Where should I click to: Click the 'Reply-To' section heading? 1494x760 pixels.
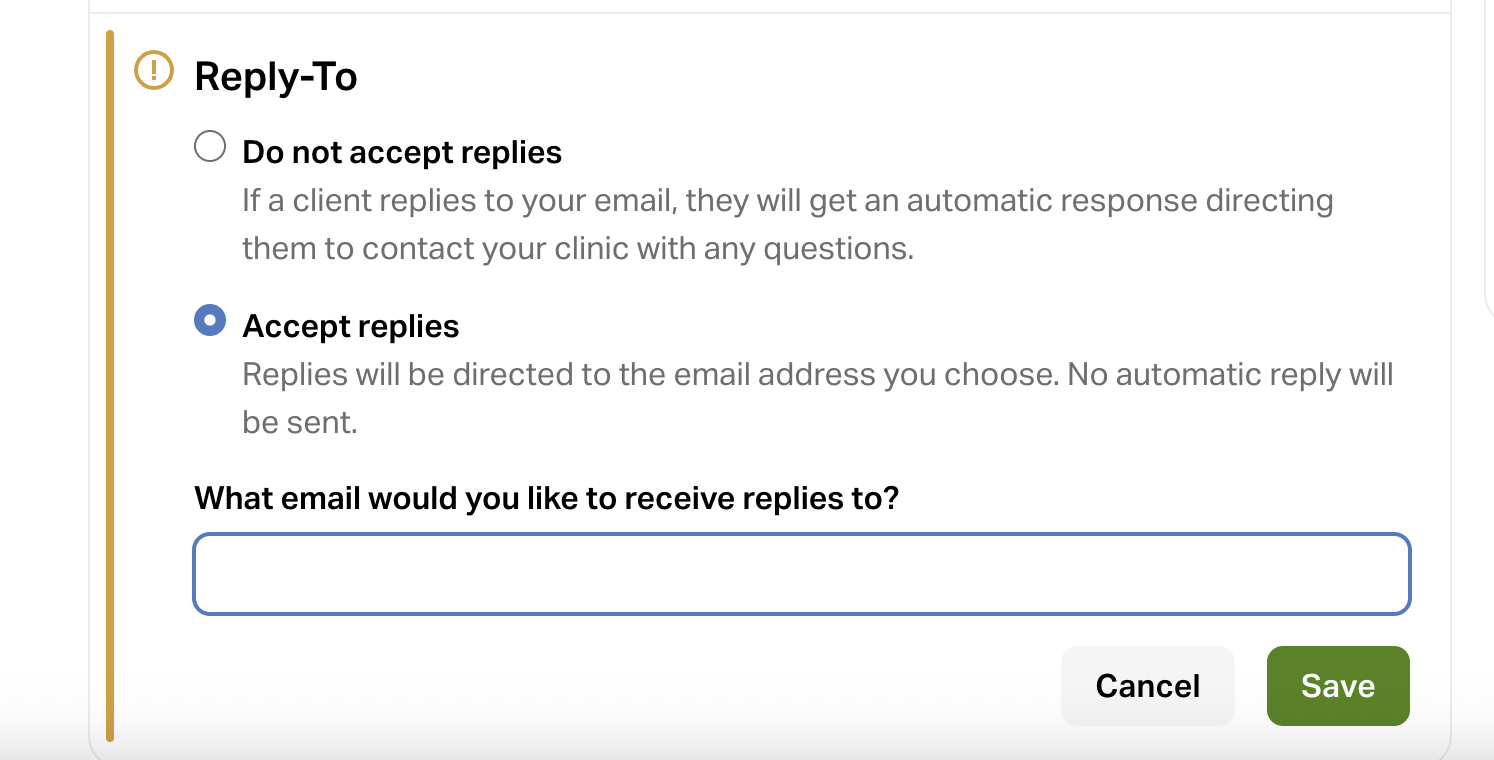[x=276, y=77]
